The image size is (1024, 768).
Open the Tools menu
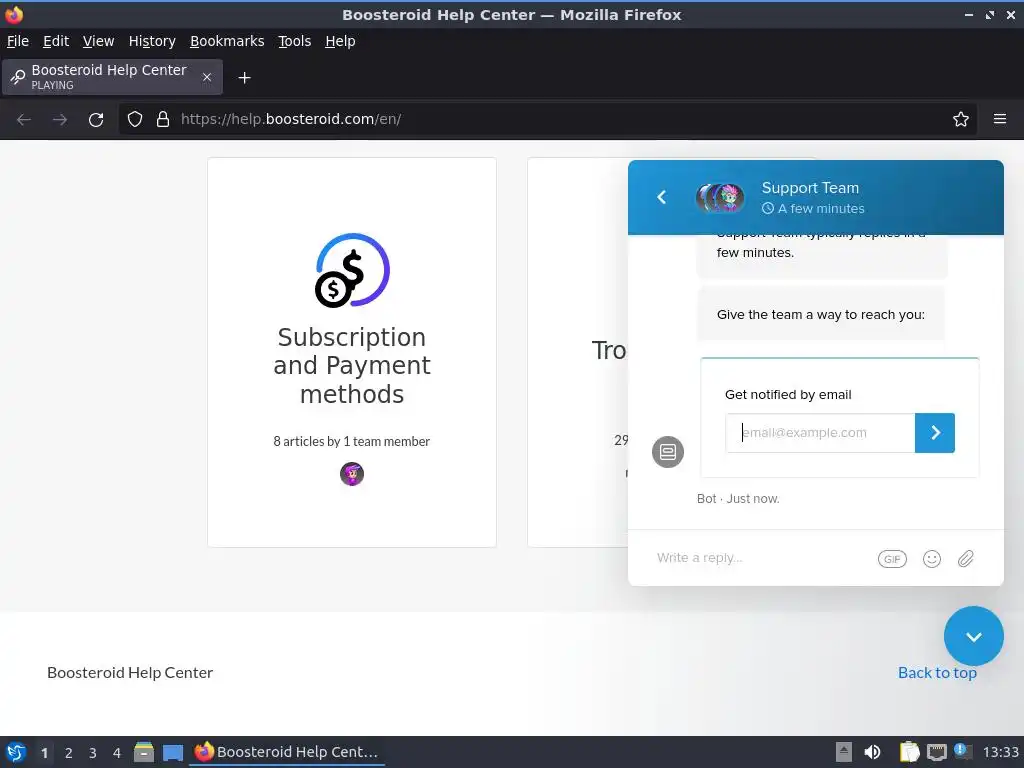pos(295,41)
